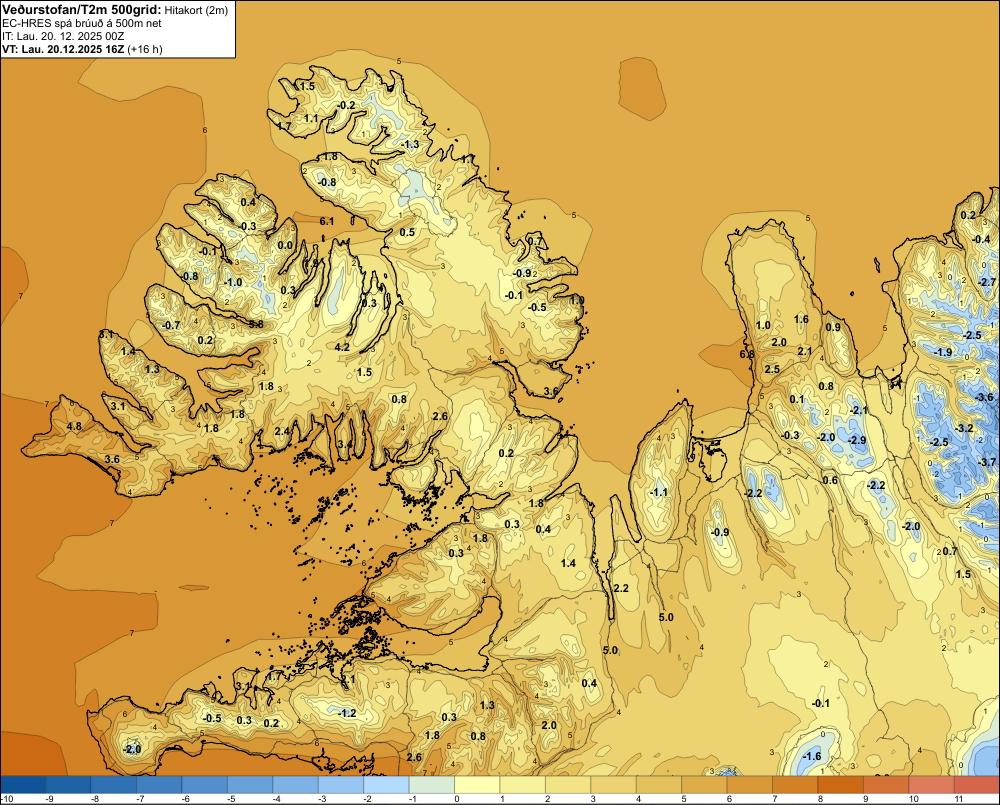Screen dimensions: 1000x805
Task: Click the -2.1 temperature label
Action: tap(860, 410)
